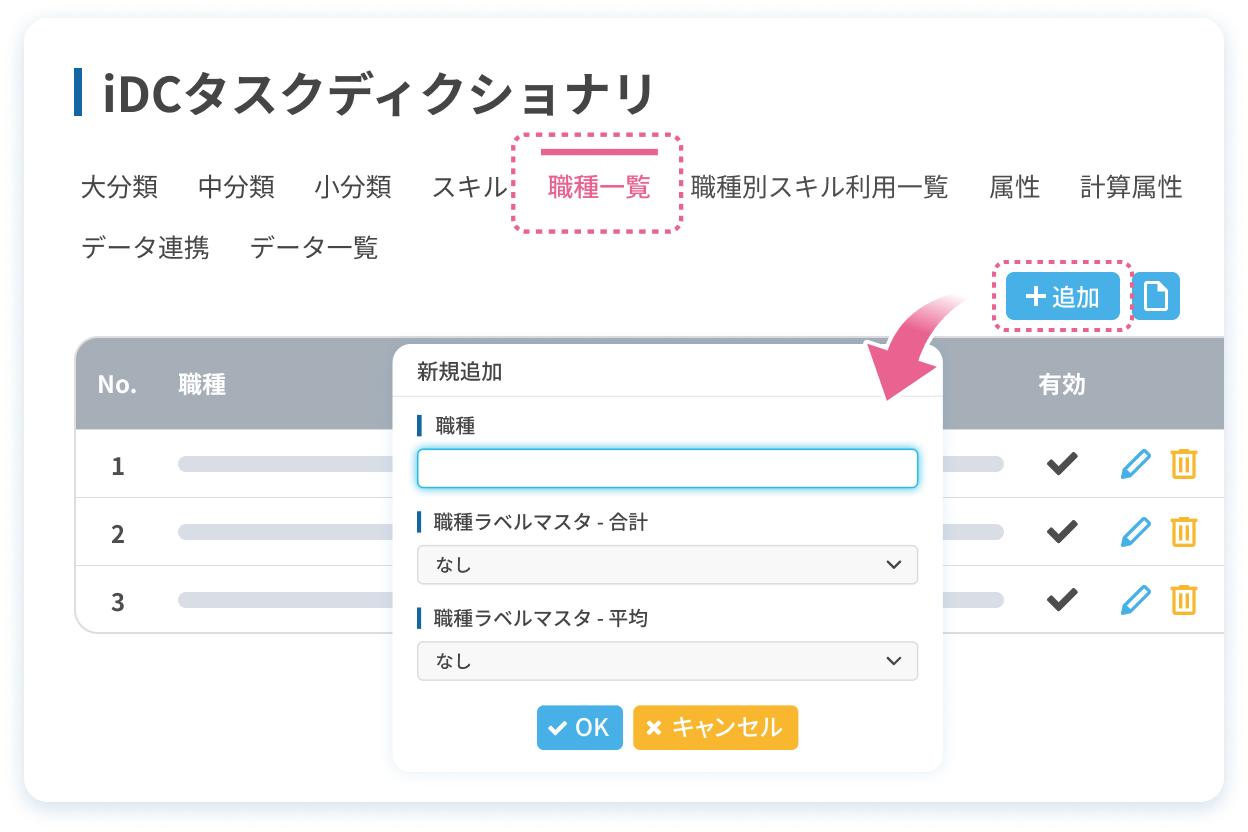Select the スキル tab
The image size is (1248, 832).
pos(469,187)
